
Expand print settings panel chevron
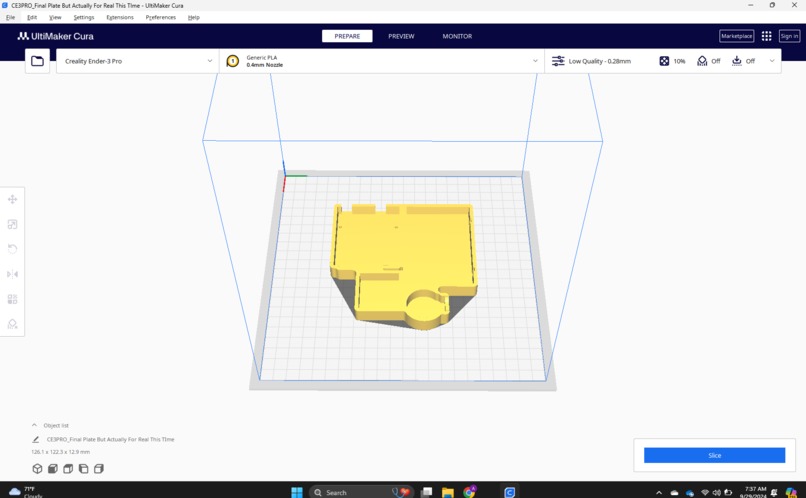click(772, 61)
